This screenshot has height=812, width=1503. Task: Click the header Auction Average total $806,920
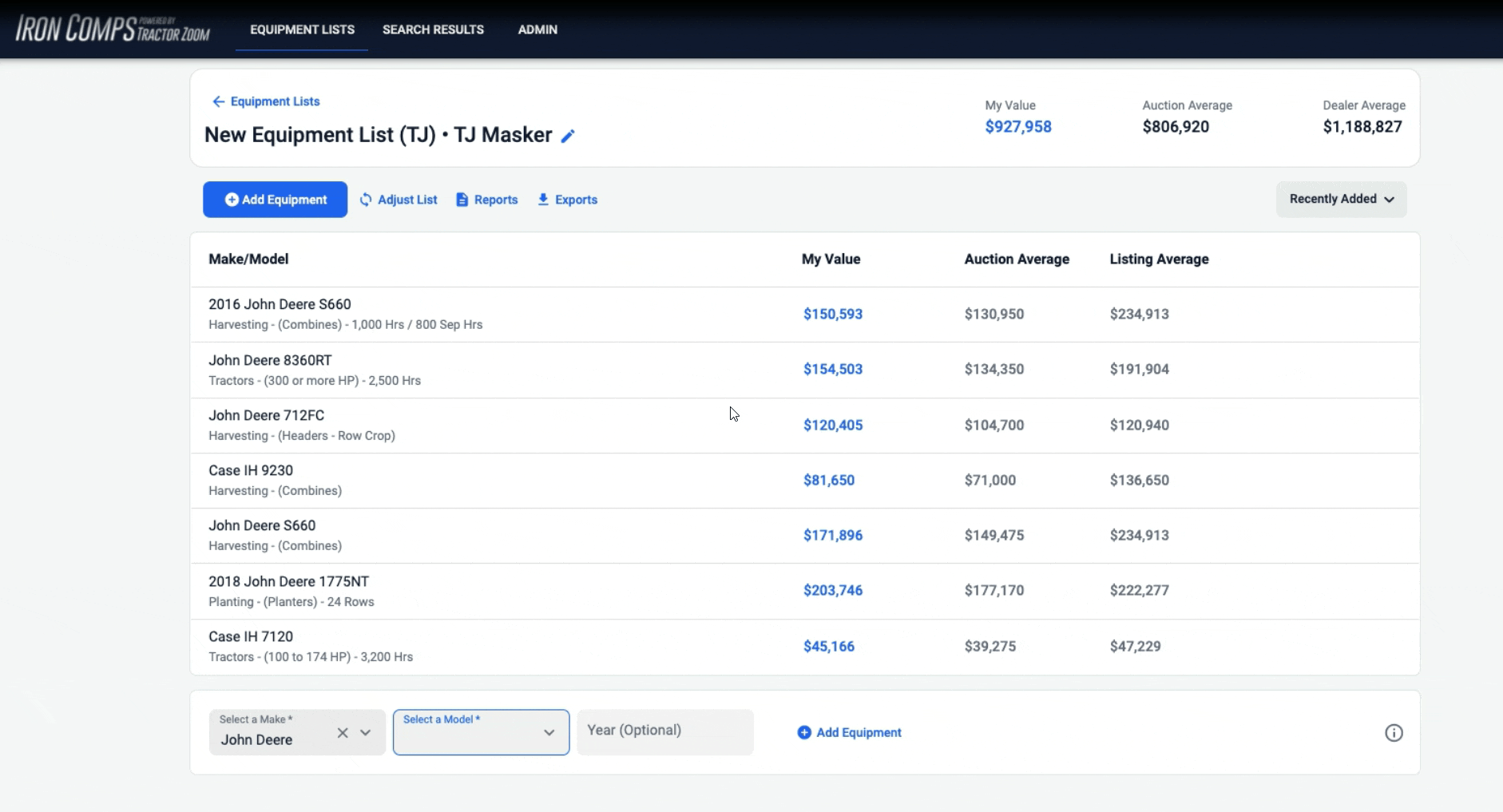1176,126
